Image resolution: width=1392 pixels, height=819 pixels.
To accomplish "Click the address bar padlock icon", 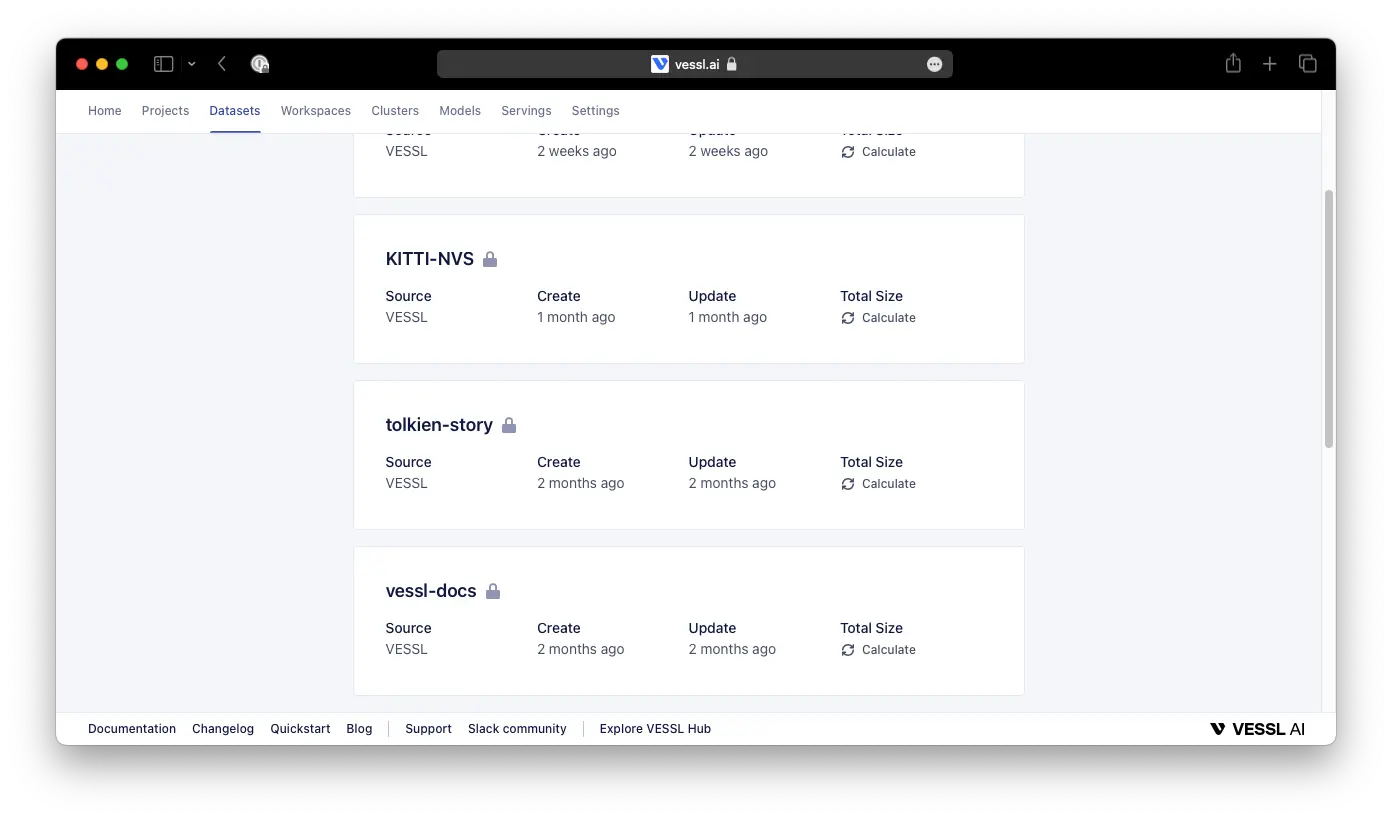I will click(x=731, y=64).
